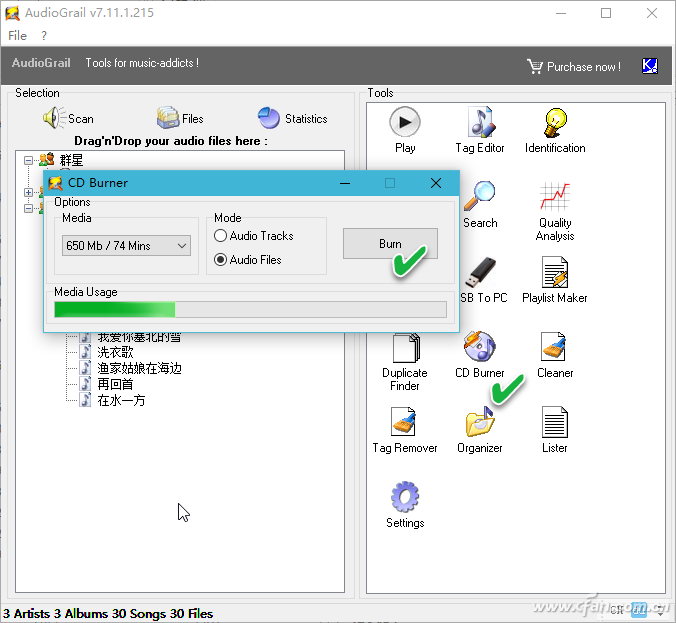Open the Playlist Maker tool
Image resolution: width=676 pixels, height=623 pixels.
(555, 280)
